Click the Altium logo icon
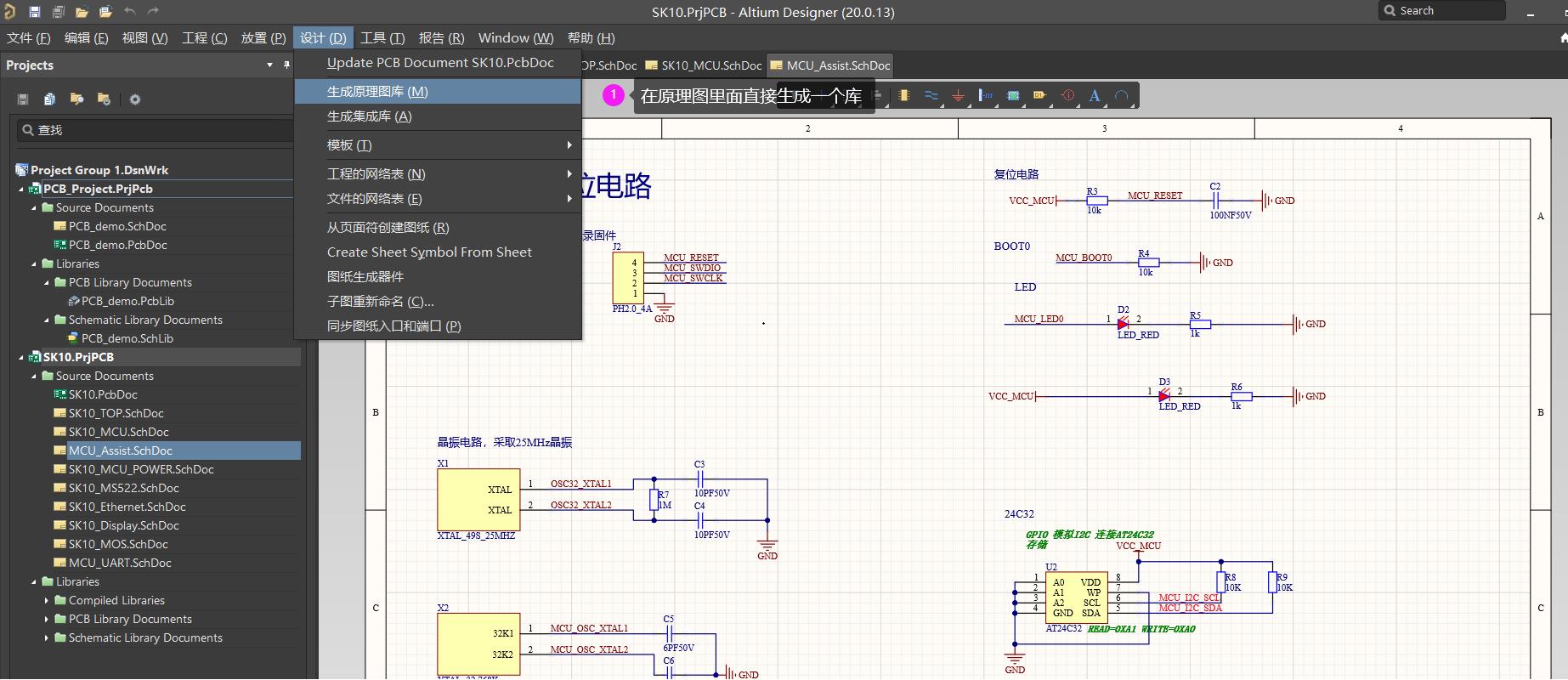 9,12
